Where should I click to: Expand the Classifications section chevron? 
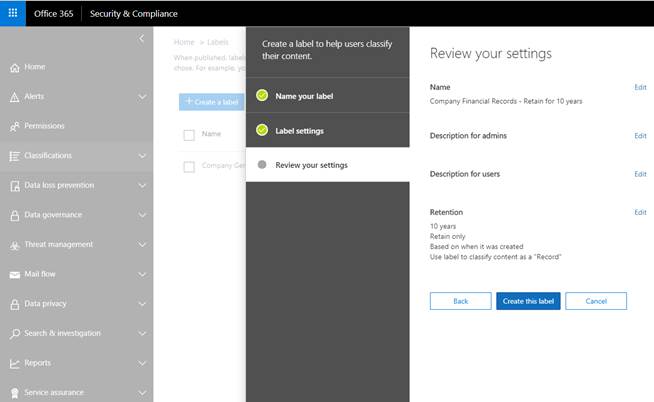coord(142,156)
